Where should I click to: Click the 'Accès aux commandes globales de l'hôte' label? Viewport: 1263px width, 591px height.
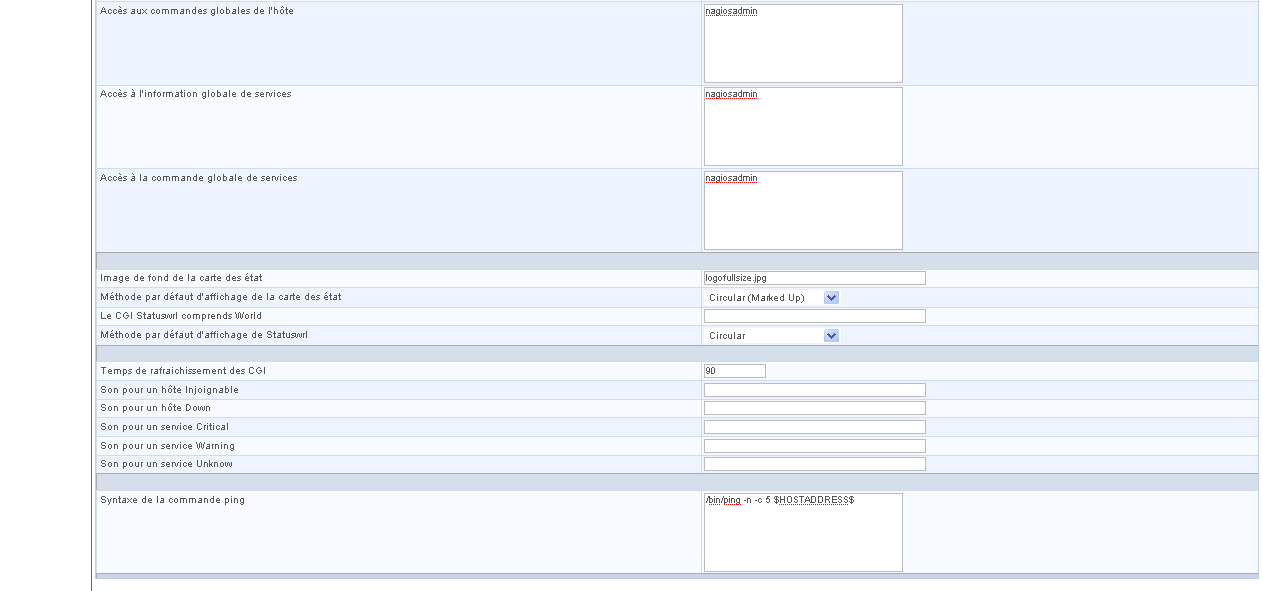(197, 11)
